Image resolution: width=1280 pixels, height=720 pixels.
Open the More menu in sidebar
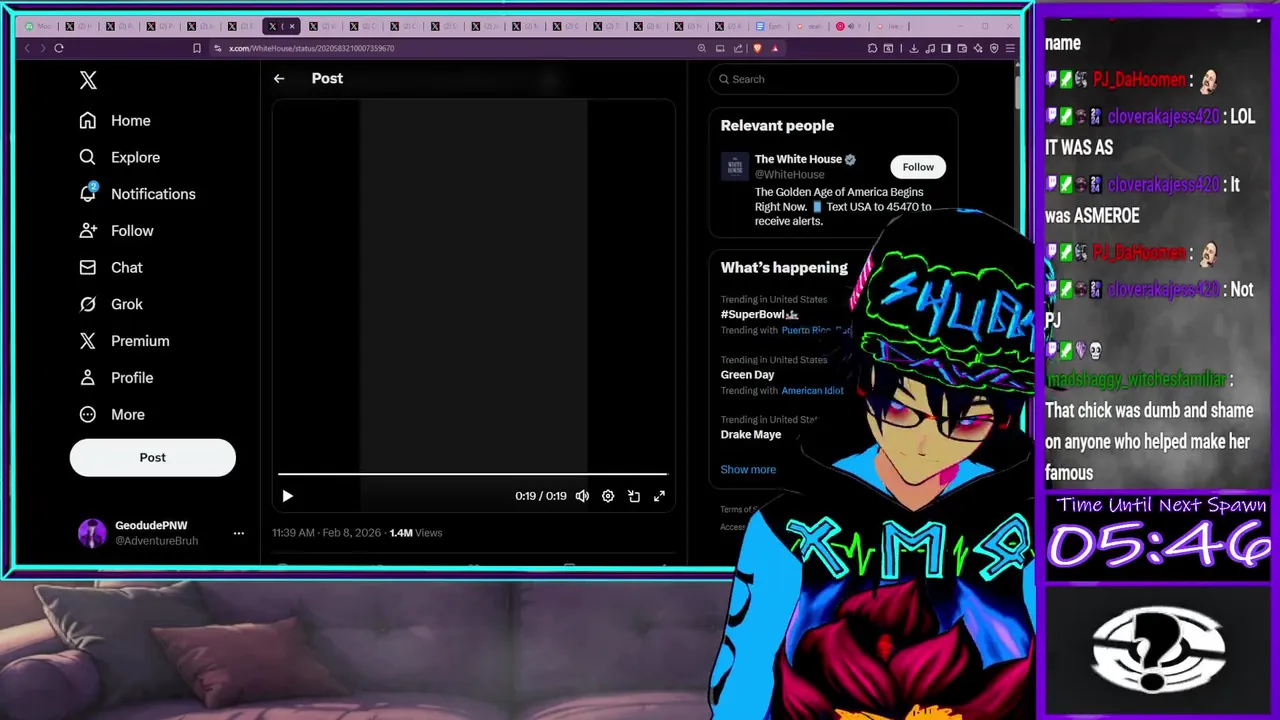point(112,415)
